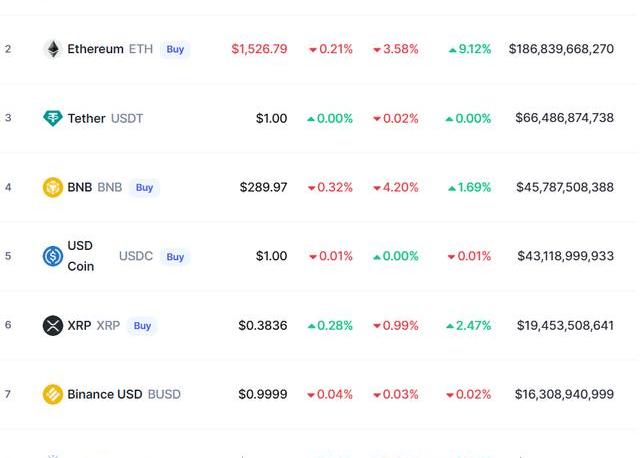Buy Ethereum using the Buy button
The width and height of the screenshot is (640, 458).
point(175,49)
